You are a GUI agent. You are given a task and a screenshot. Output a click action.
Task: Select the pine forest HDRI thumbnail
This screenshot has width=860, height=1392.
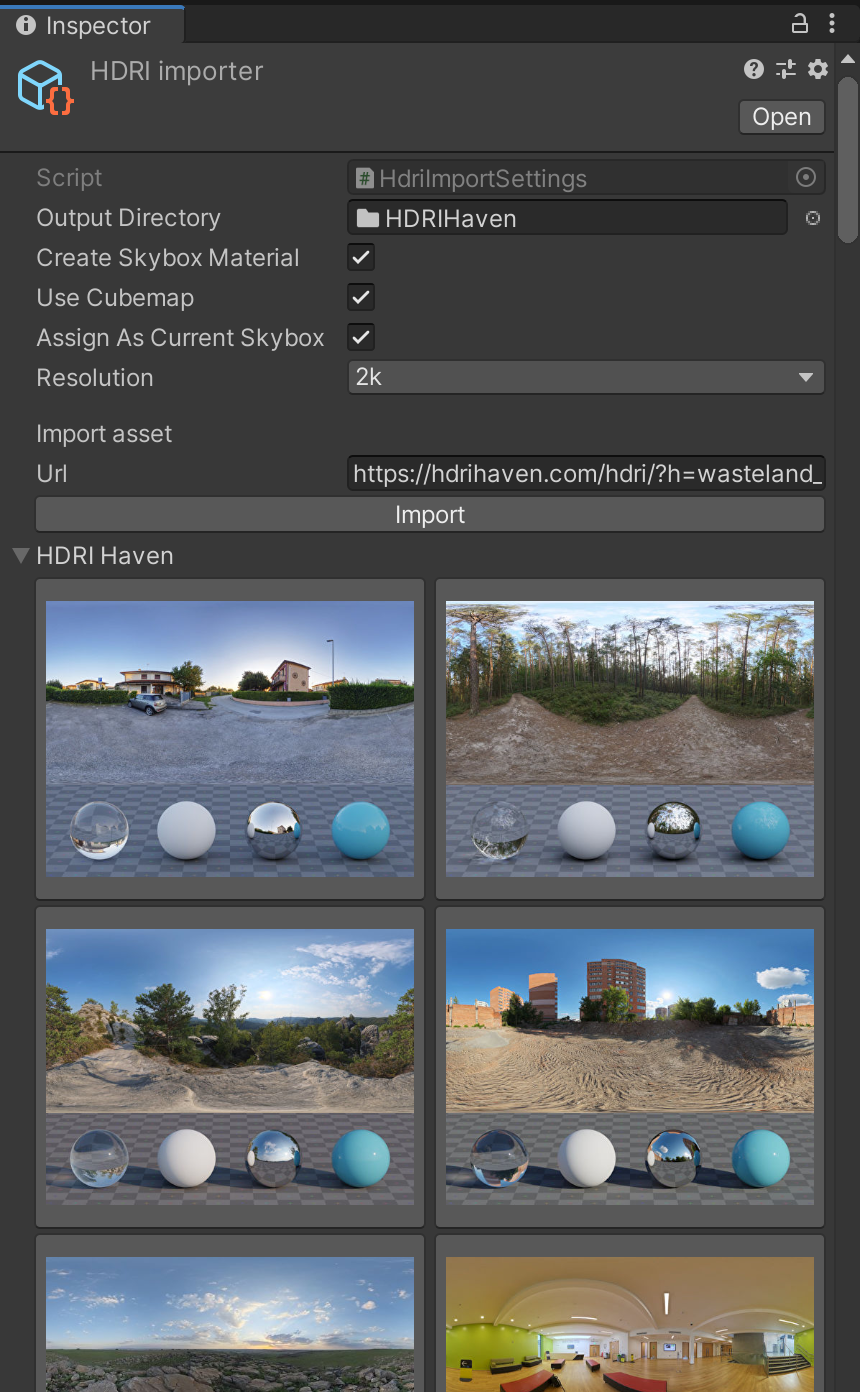(x=630, y=739)
